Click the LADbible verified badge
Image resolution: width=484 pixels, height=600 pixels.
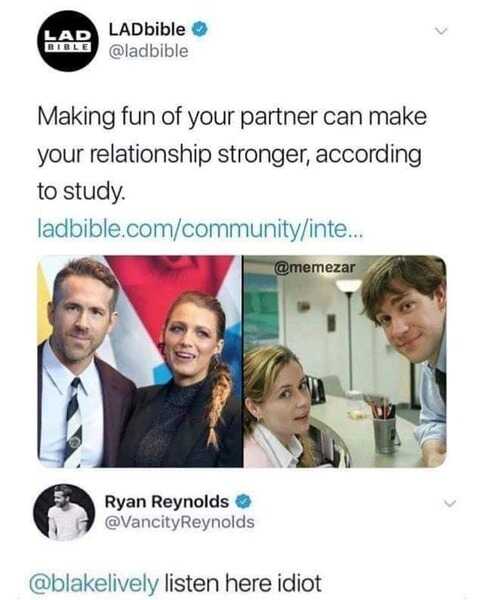point(199,29)
